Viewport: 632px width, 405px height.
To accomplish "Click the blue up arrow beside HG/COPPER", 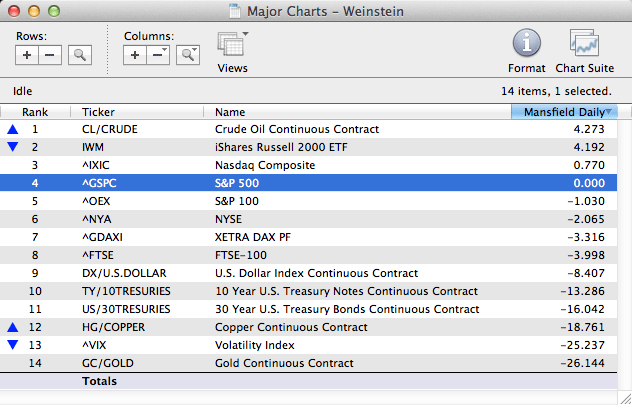I will [x=12, y=327].
